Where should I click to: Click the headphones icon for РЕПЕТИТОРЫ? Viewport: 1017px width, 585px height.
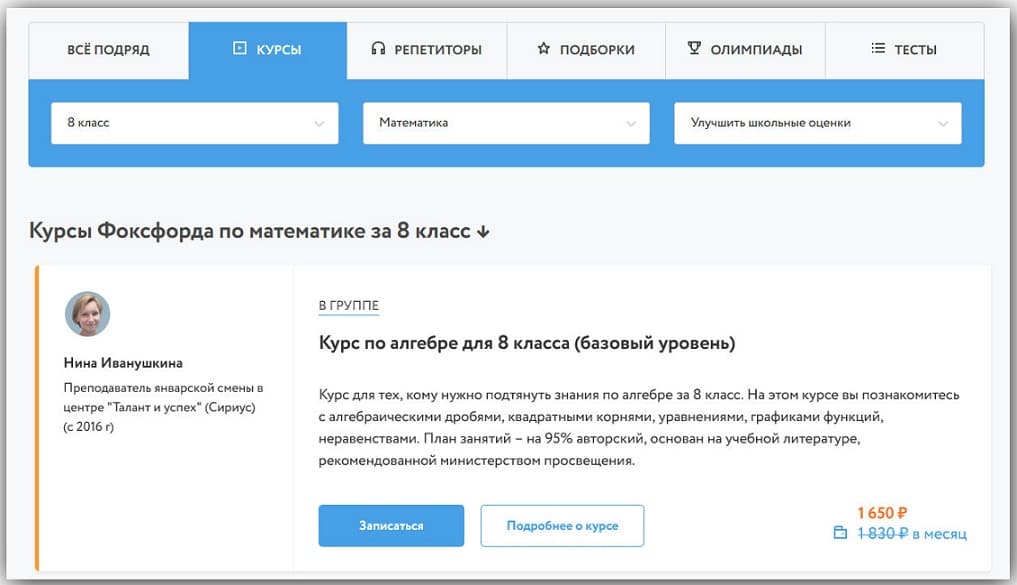point(378,48)
